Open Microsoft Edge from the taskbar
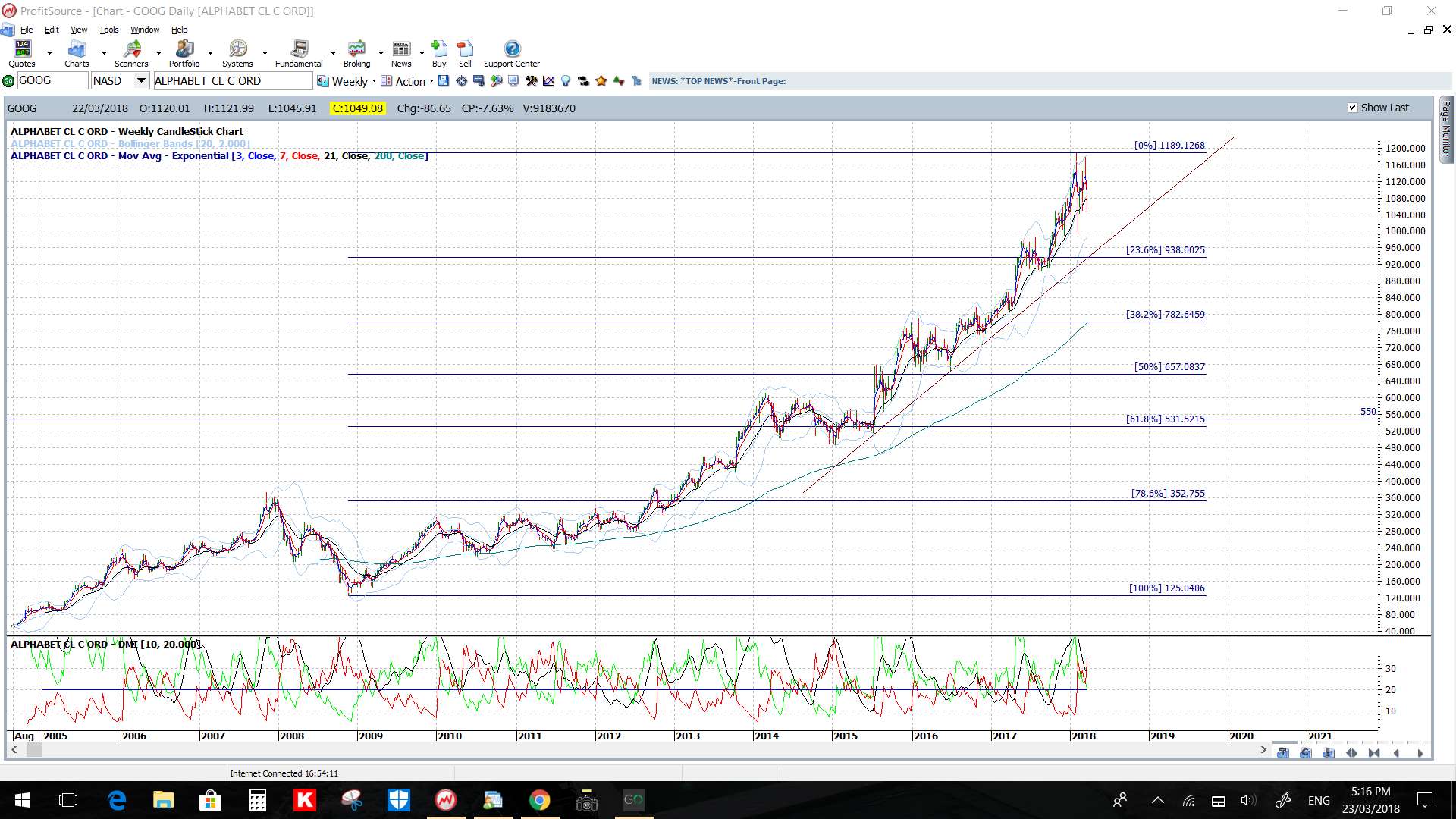 (x=117, y=800)
